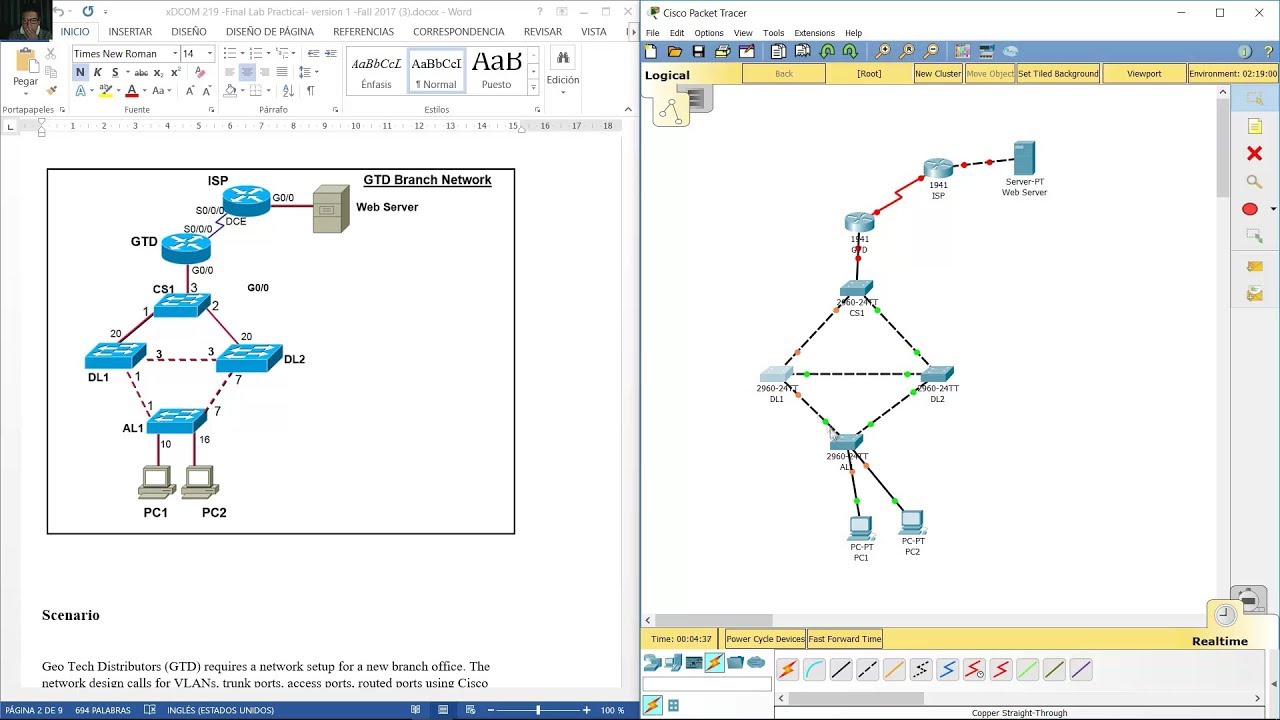This screenshot has height=720, width=1280.
Task: Click the Packet Tracer undo arrow
Action: coord(827,52)
